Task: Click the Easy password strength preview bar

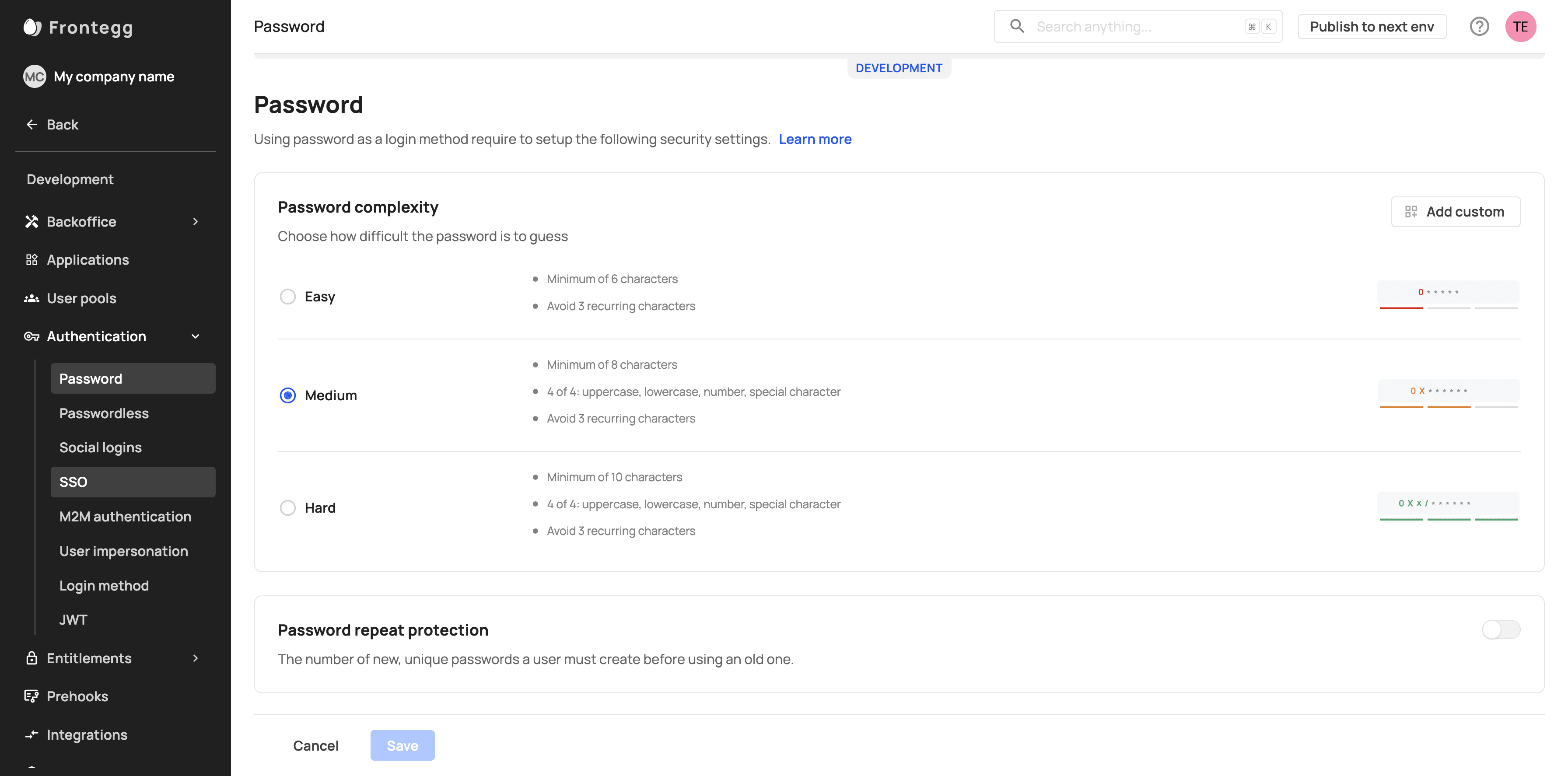Action: (1448, 295)
